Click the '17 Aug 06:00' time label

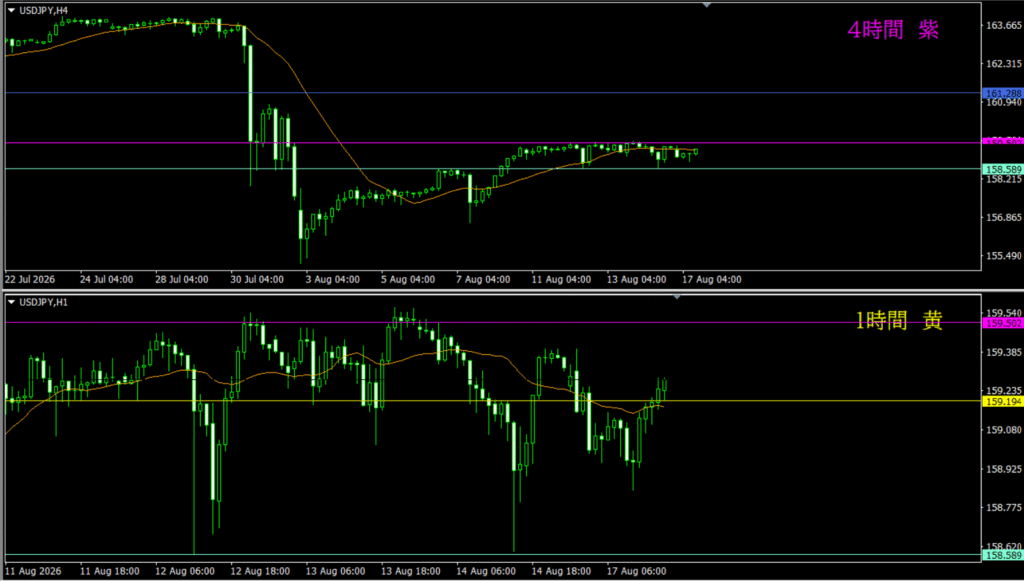(x=637, y=571)
